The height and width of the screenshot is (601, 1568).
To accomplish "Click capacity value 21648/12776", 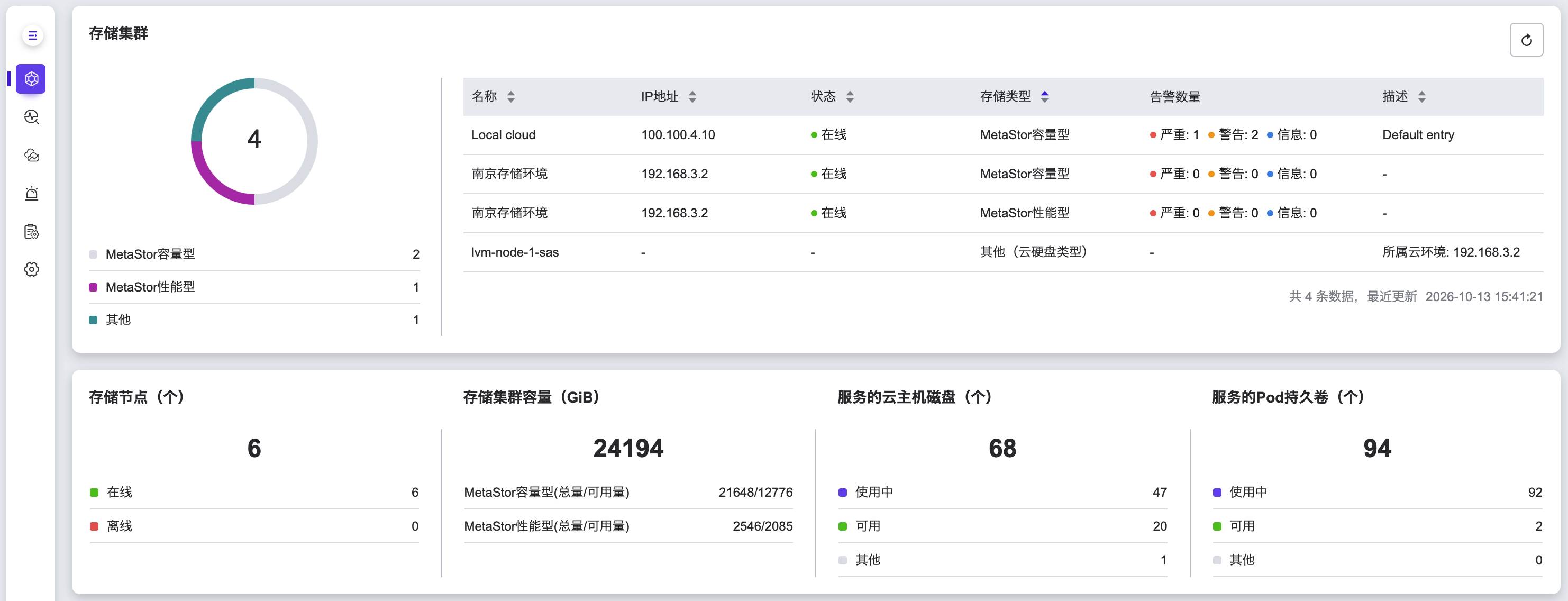I will [x=755, y=492].
